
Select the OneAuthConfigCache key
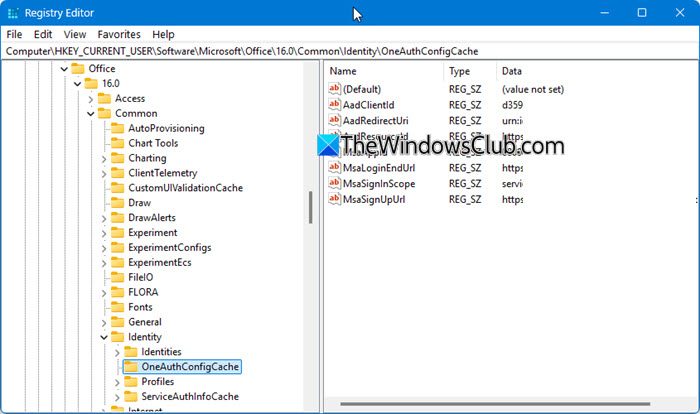[x=182, y=367]
